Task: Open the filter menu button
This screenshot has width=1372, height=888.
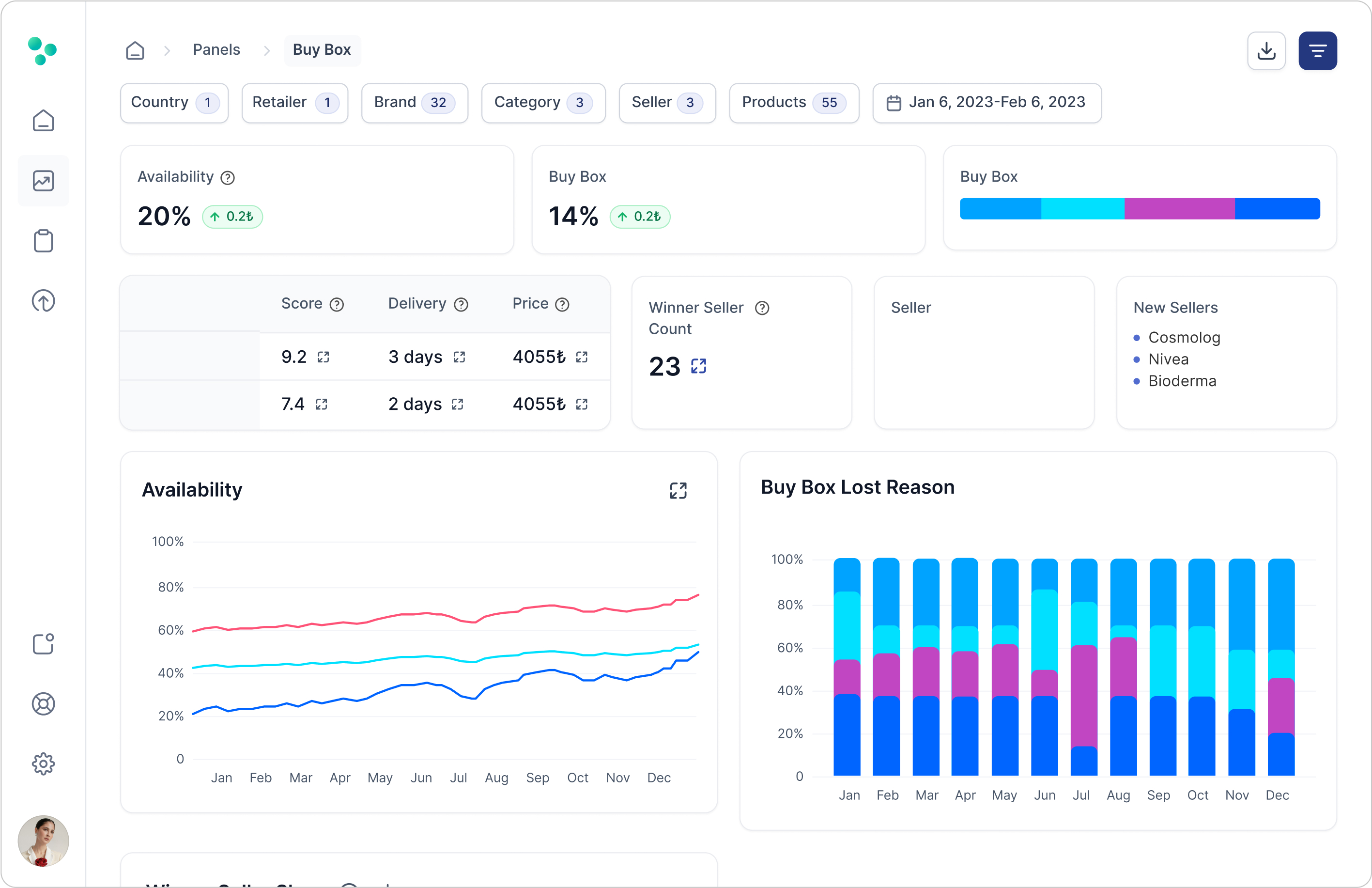Action: click(1317, 51)
